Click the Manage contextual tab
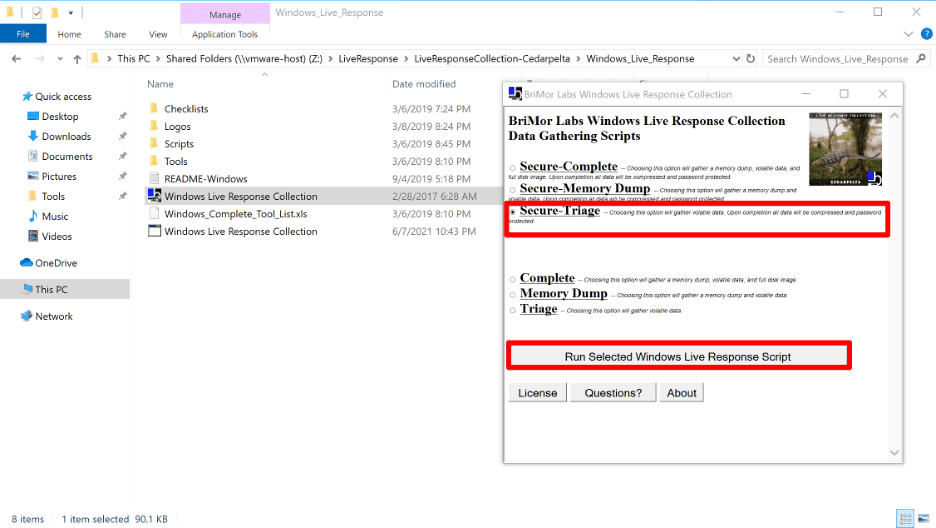Viewport: 936px width, 528px height. pyautogui.click(x=225, y=14)
